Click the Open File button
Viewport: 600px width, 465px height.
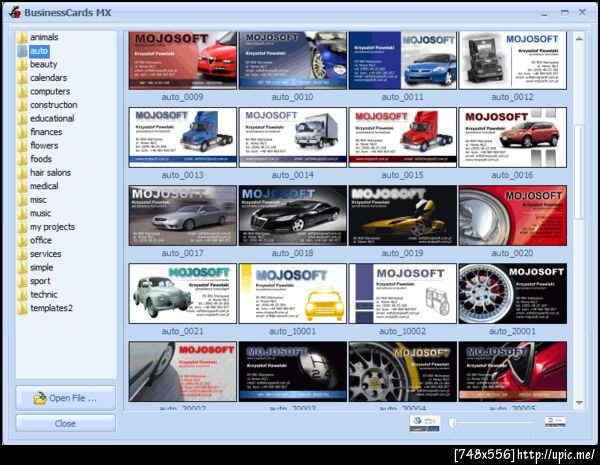pos(65,398)
